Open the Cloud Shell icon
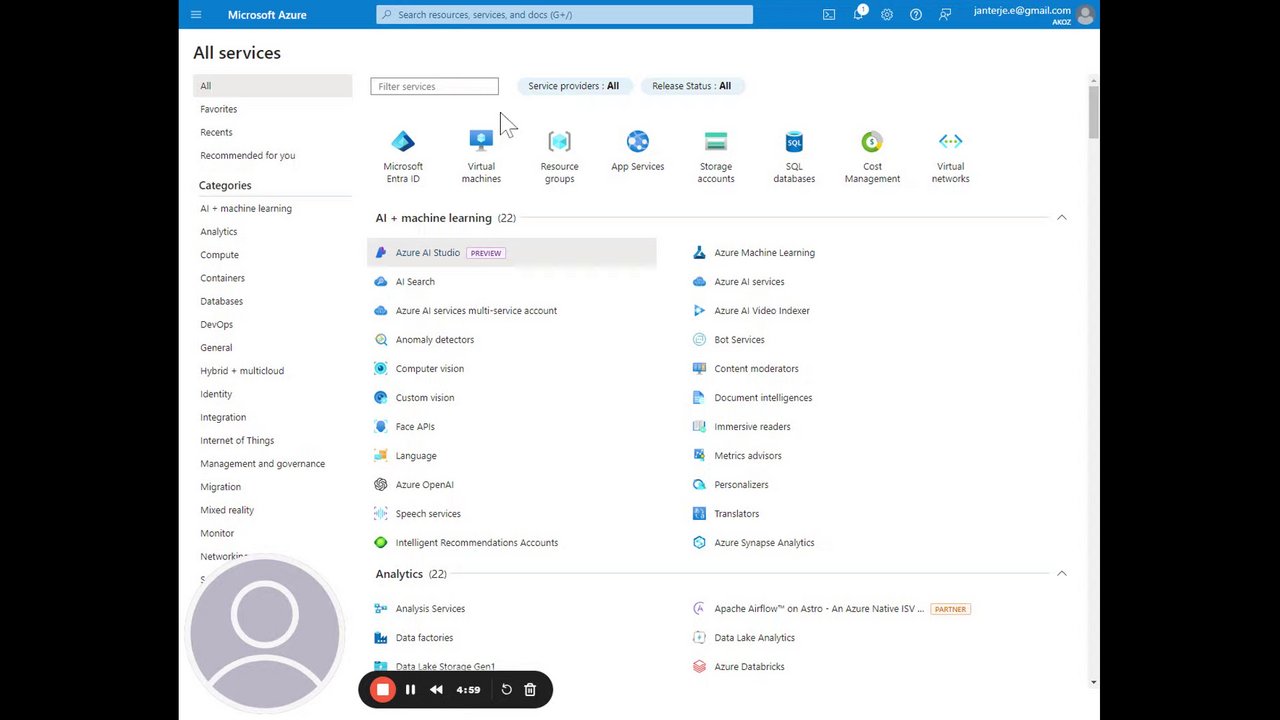Image resolution: width=1280 pixels, height=720 pixels. [829, 15]
